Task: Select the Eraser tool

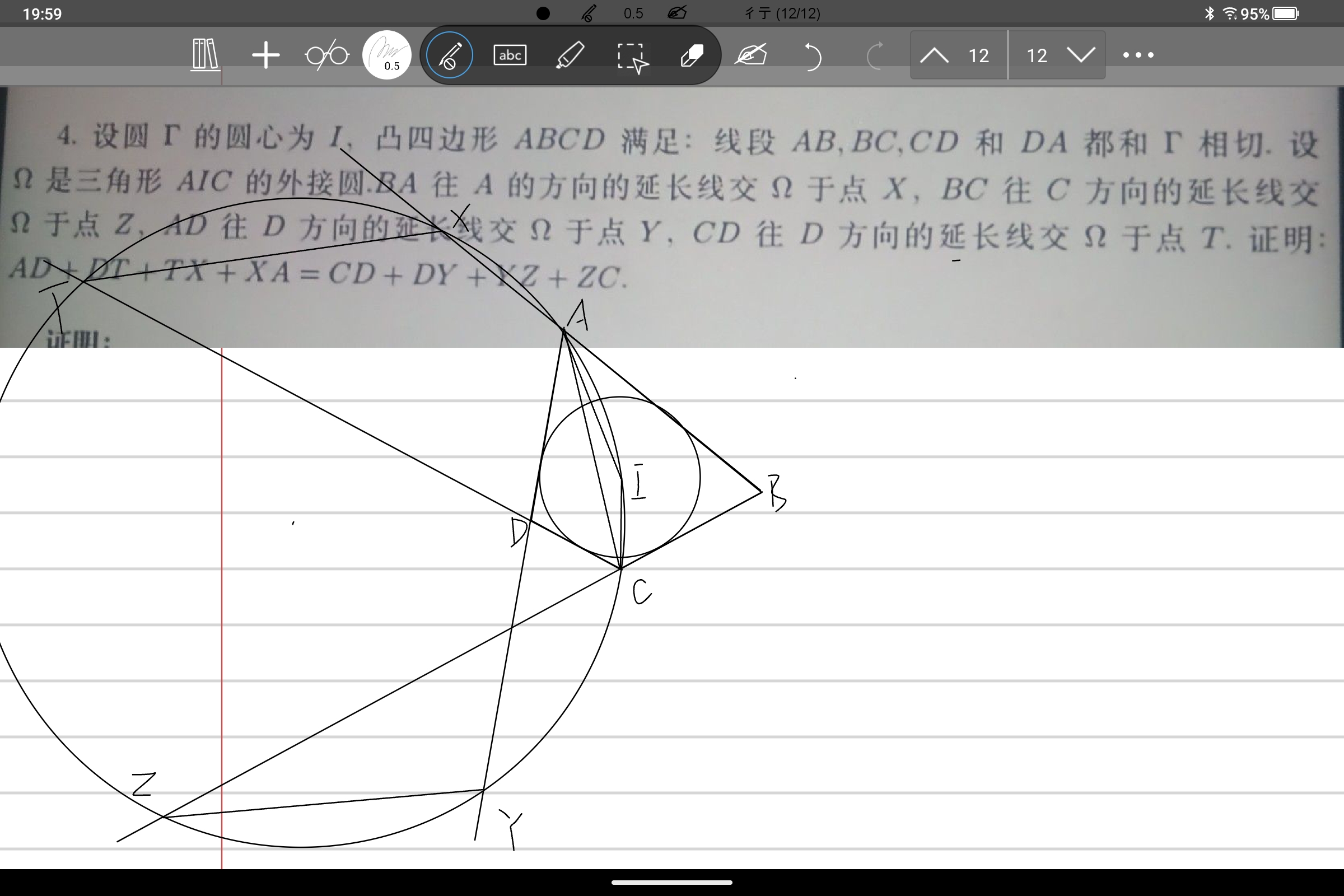Action: pyautogui.click(x=692, y=55)
